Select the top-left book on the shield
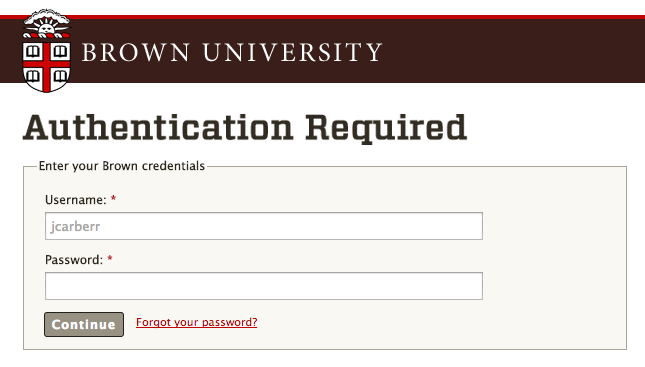 (33, 52)
